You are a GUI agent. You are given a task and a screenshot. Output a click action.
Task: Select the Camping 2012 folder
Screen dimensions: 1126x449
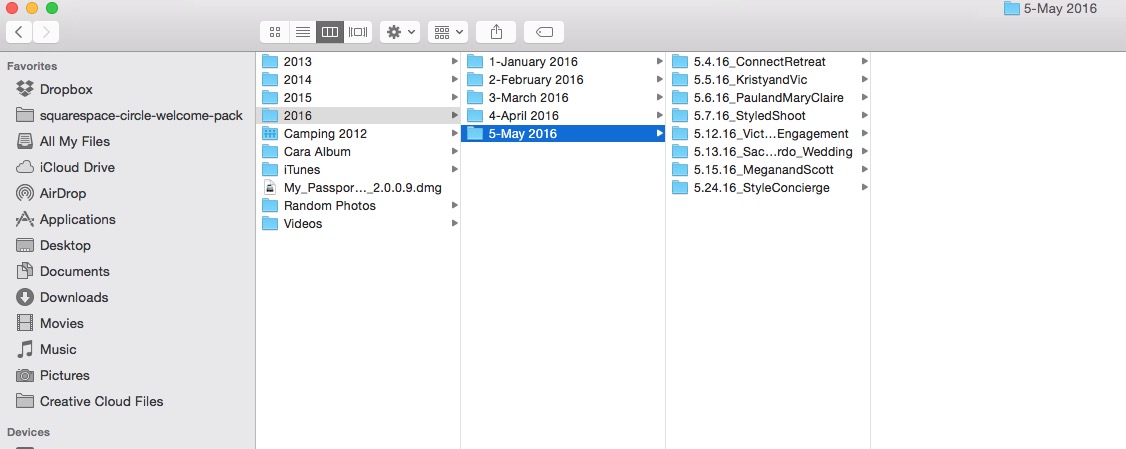(x=358, y=134)
